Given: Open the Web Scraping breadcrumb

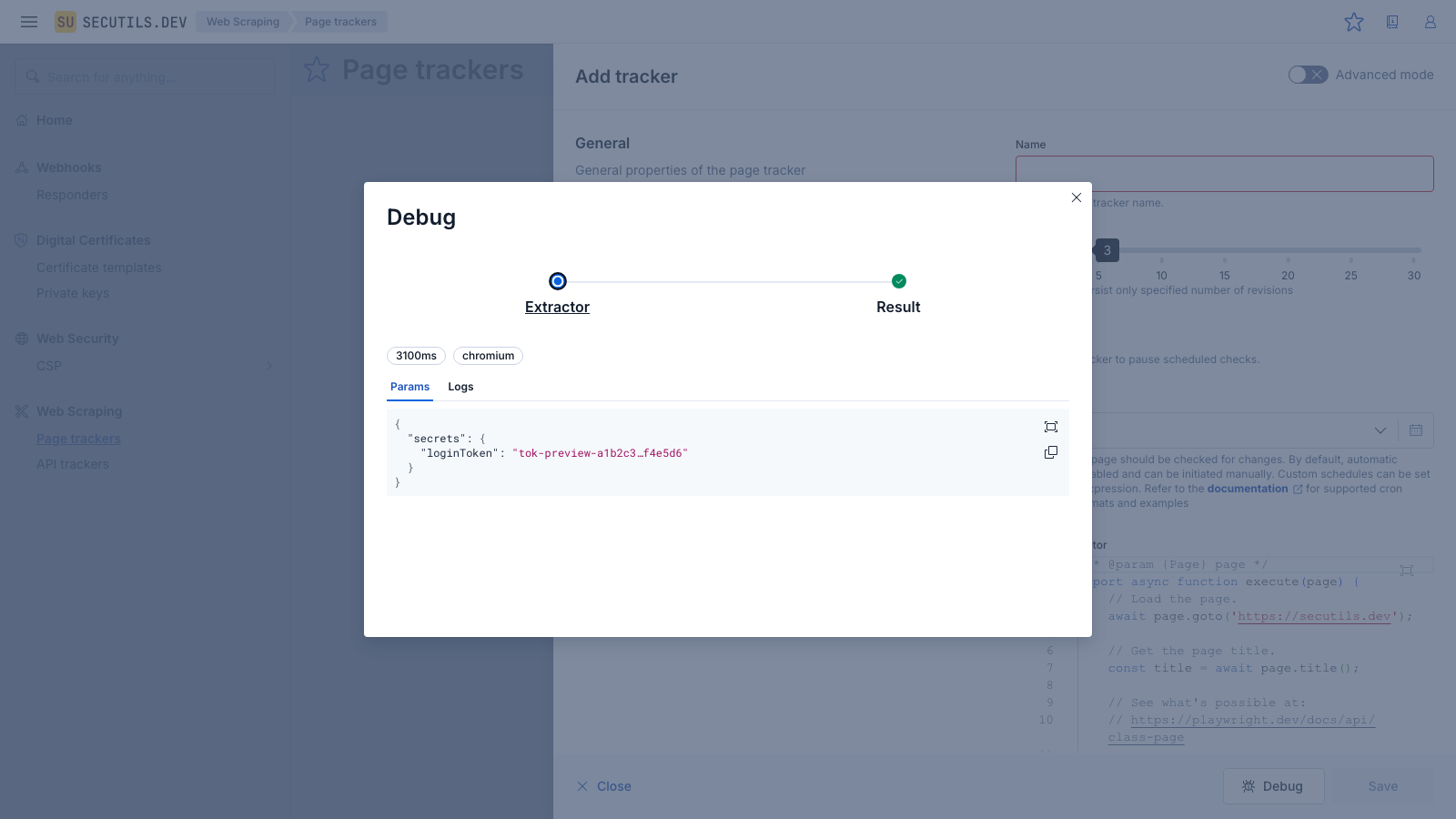Looking at the screenshot, I should pos(243,22).
